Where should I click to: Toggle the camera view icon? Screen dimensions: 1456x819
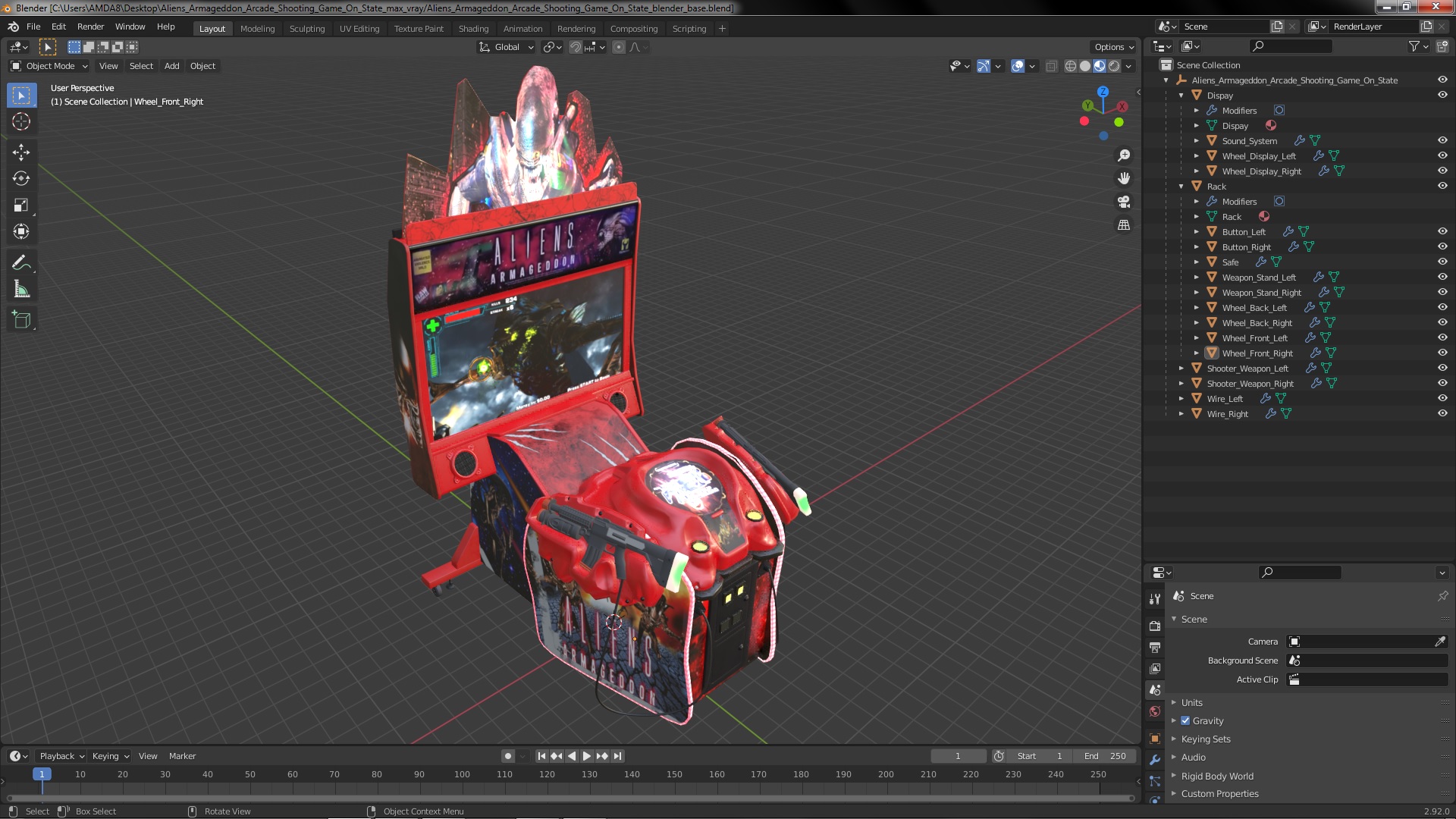[1124, 202]
